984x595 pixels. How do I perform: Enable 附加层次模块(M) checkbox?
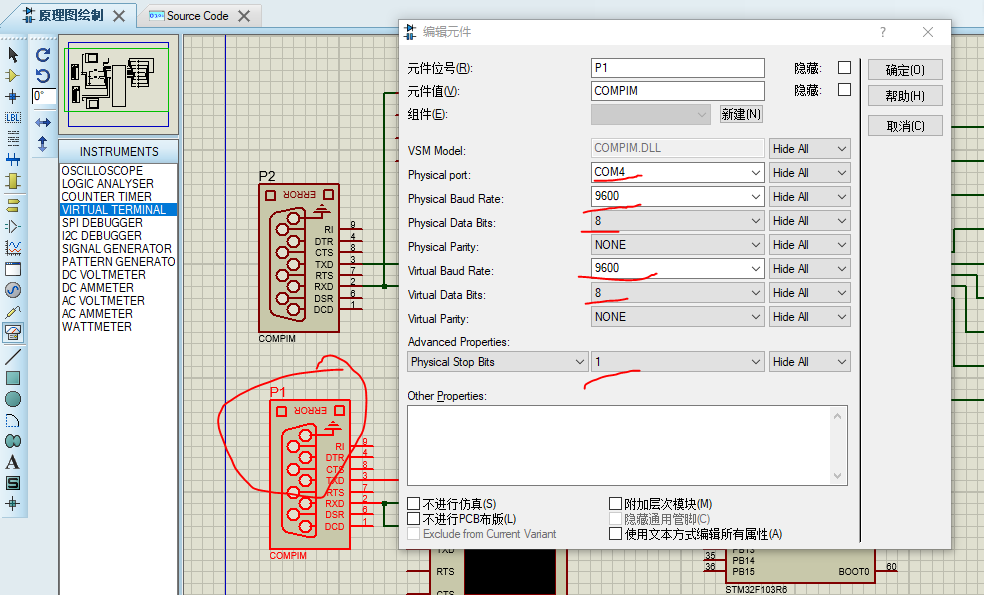pyautogui.click(x=616, y=503)
